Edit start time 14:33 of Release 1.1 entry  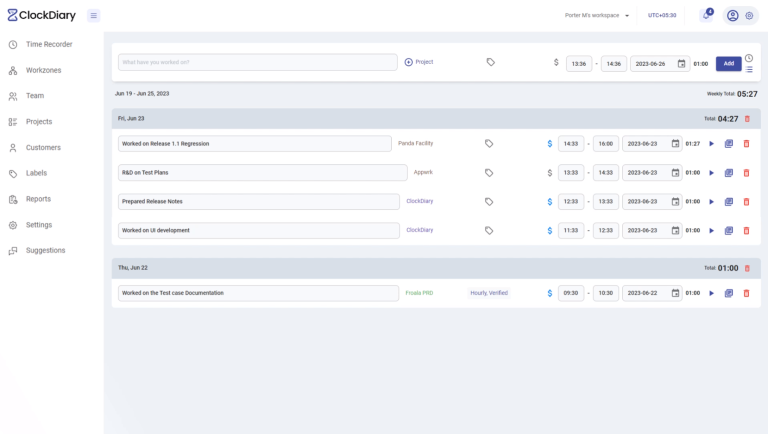[x=571, y=144]
